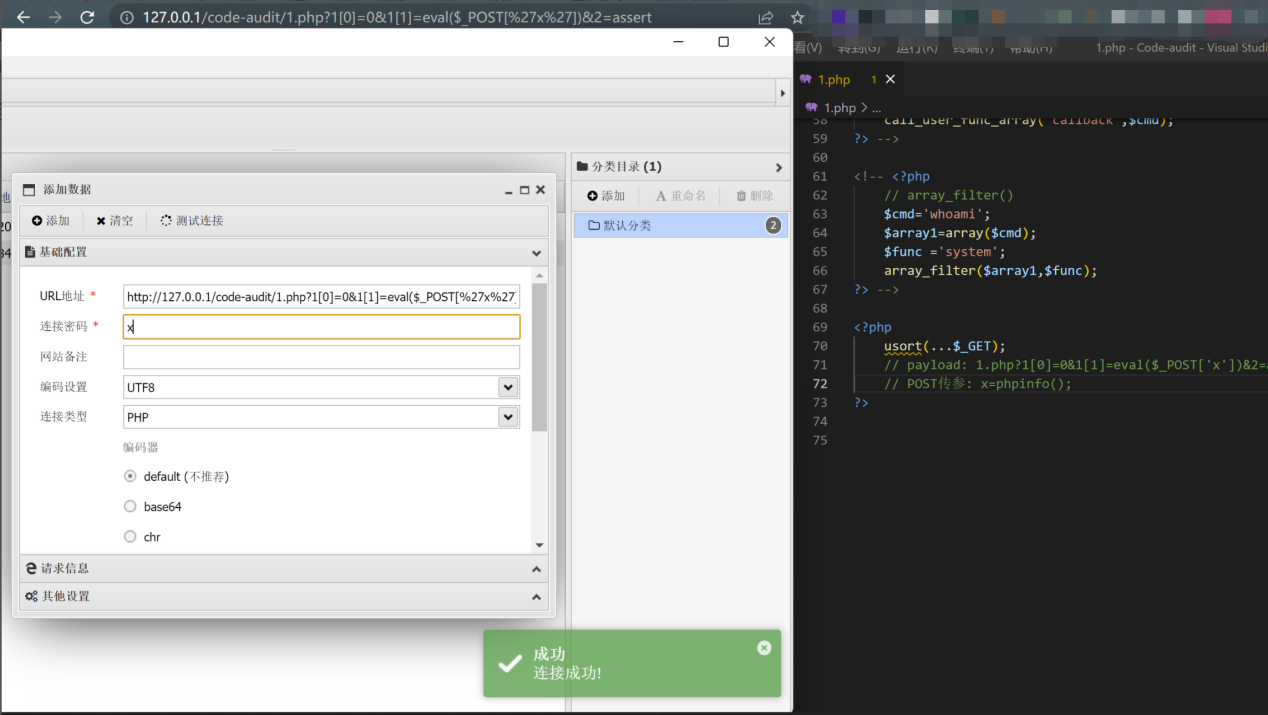
Task: Dismiss the 连接成功 notification
Action: pos(764,648)
